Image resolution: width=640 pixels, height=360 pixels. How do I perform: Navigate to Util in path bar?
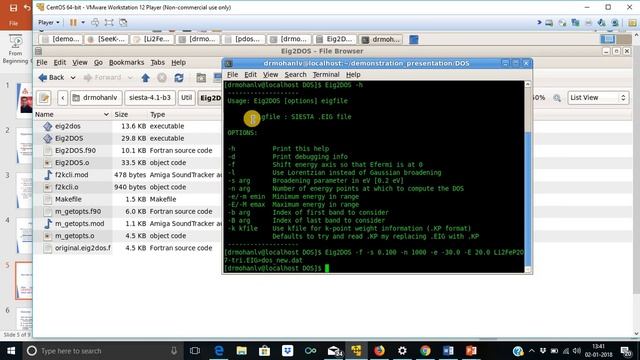186,98
